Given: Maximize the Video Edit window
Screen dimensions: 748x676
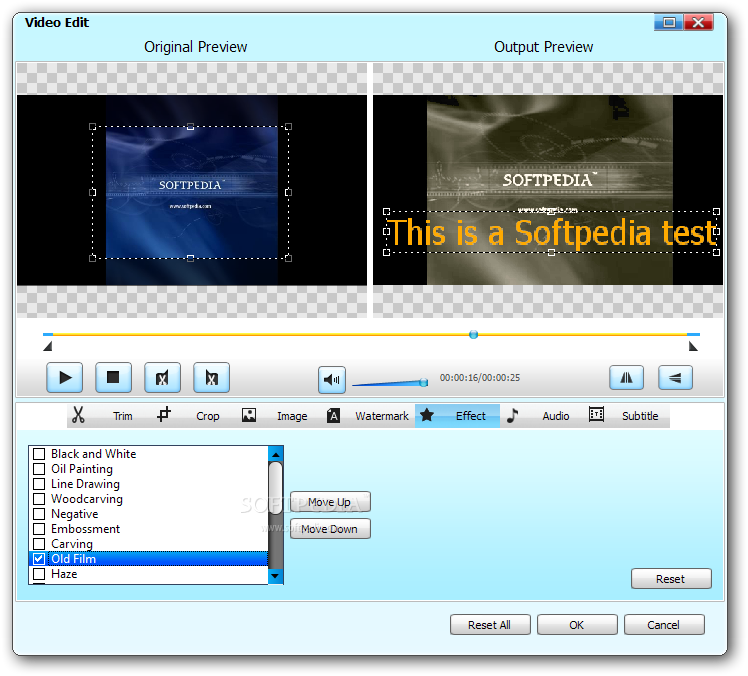Looking at the screenshot, I should (669, 22).
